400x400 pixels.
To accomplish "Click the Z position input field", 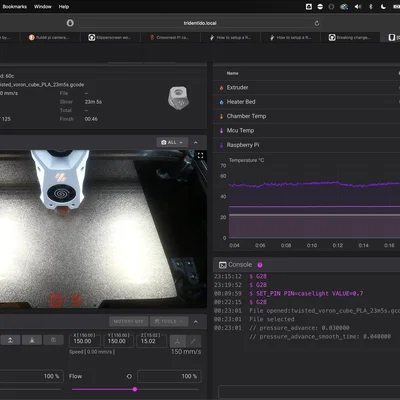I will pyautogui.click(x=152, y=340).
